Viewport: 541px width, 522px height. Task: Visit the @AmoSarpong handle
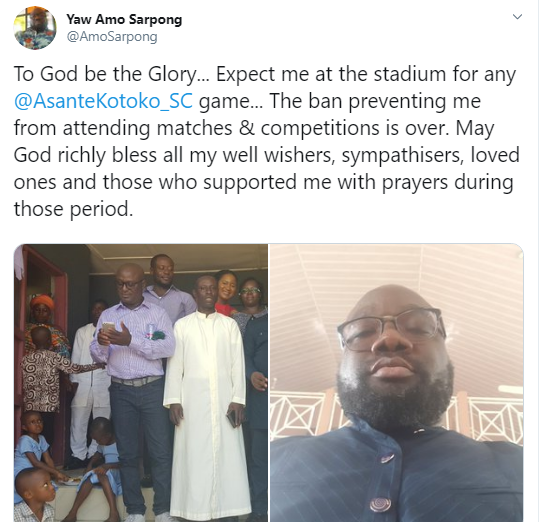[x=112, y=37]
